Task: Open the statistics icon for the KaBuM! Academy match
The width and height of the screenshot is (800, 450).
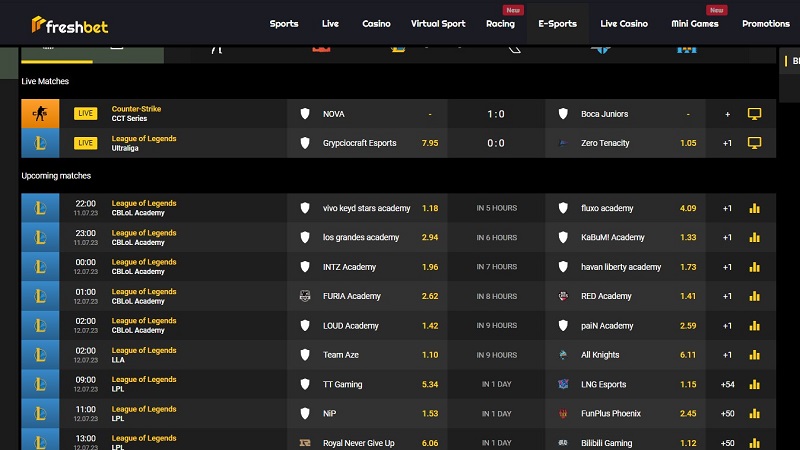Action: pyautogui.click(x=754, y=237)
